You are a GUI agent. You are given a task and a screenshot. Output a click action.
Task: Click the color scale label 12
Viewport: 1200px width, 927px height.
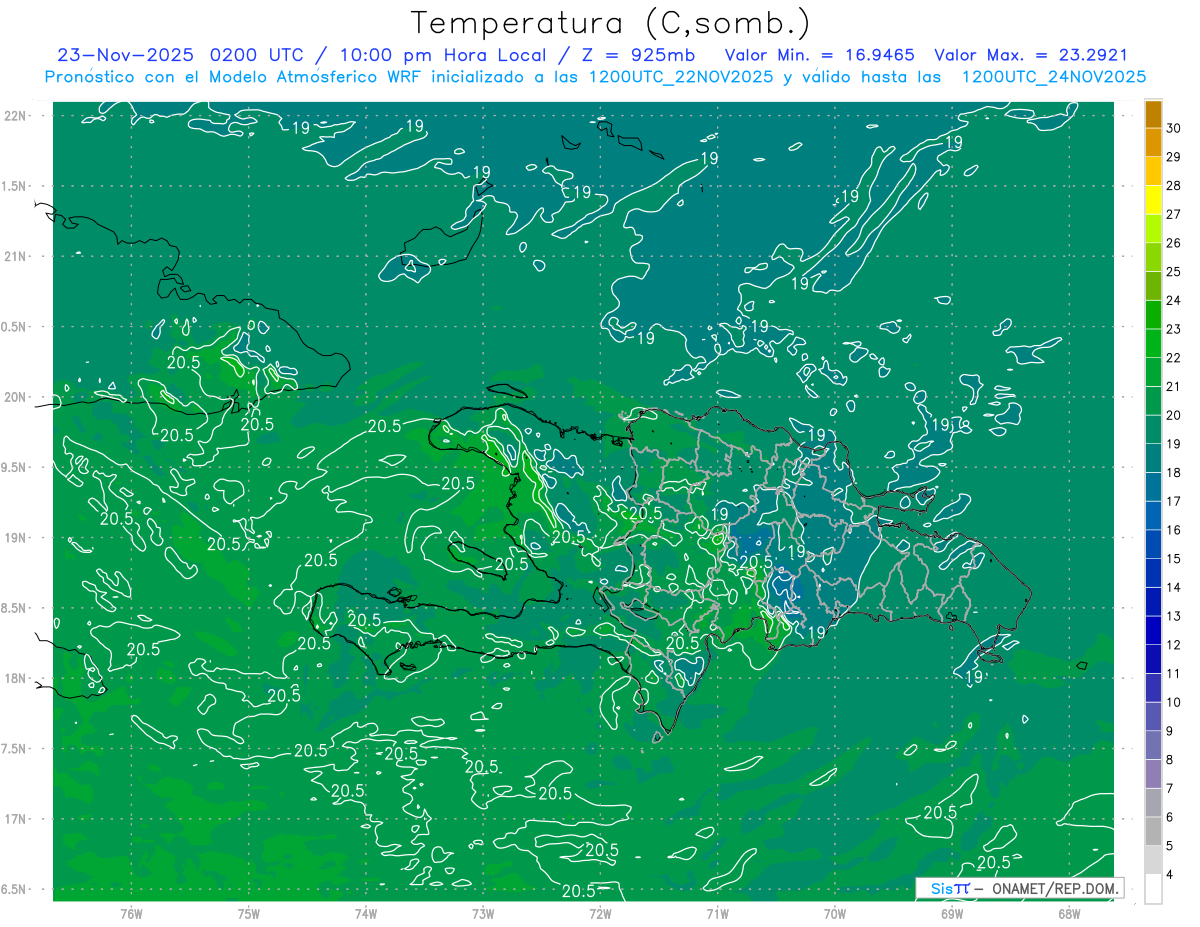(1174, 645)
